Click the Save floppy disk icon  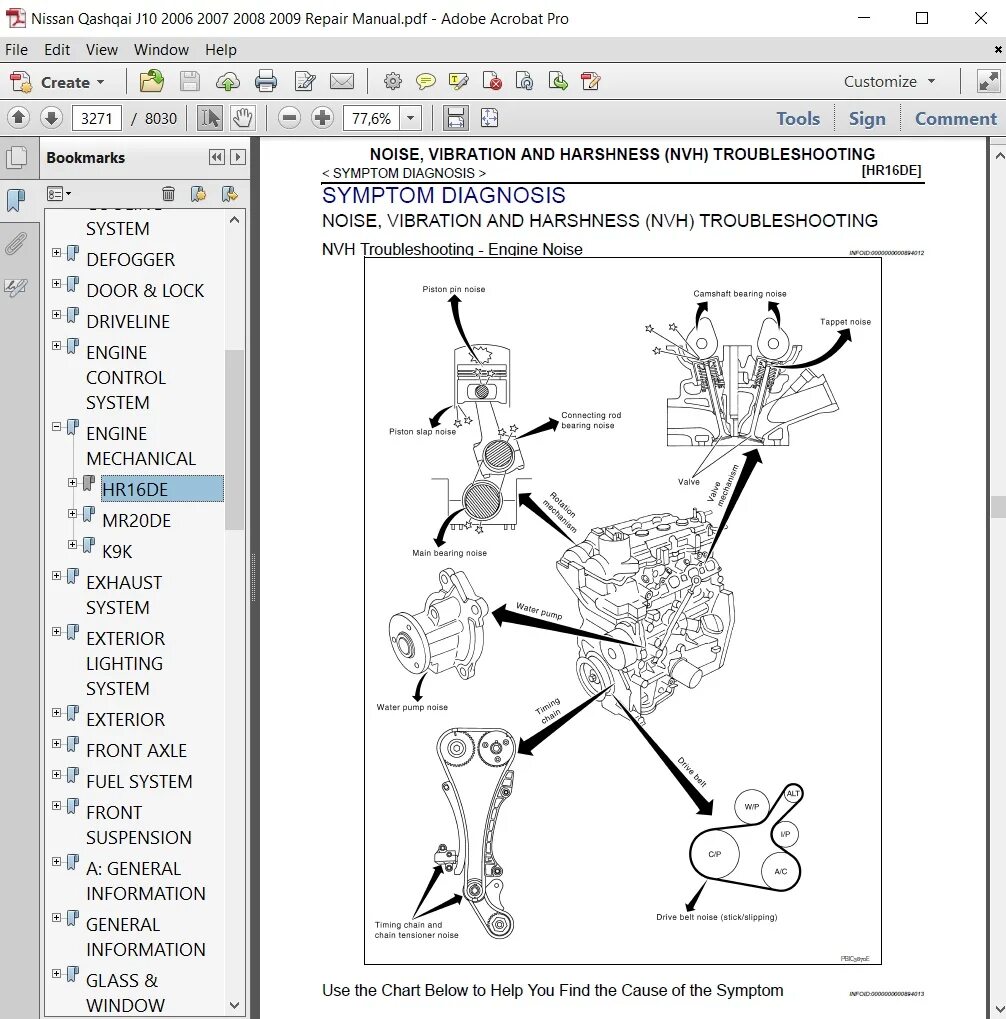[x=189, y=81]
